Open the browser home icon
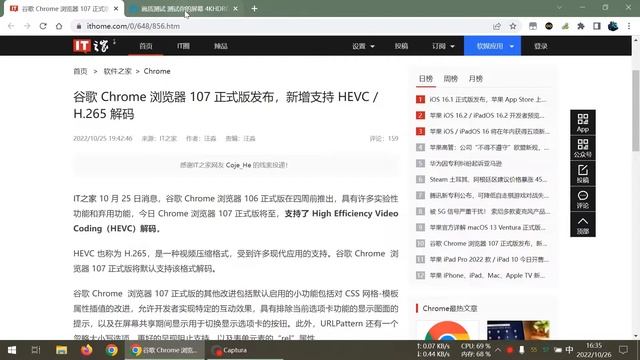 point(59,26)
